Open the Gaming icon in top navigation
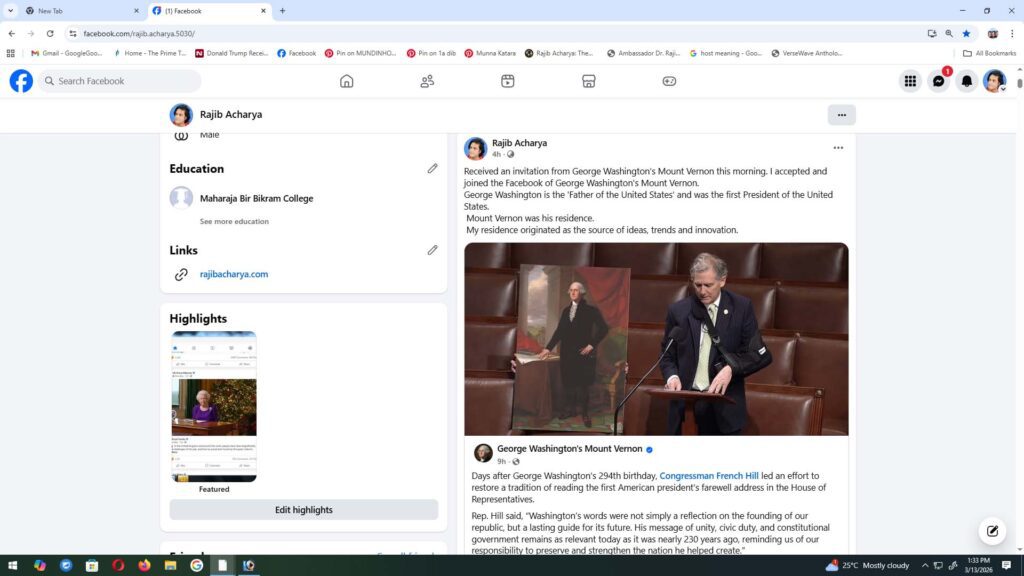The width and height of the screenshot is (1024, 576). coord(669,81)
